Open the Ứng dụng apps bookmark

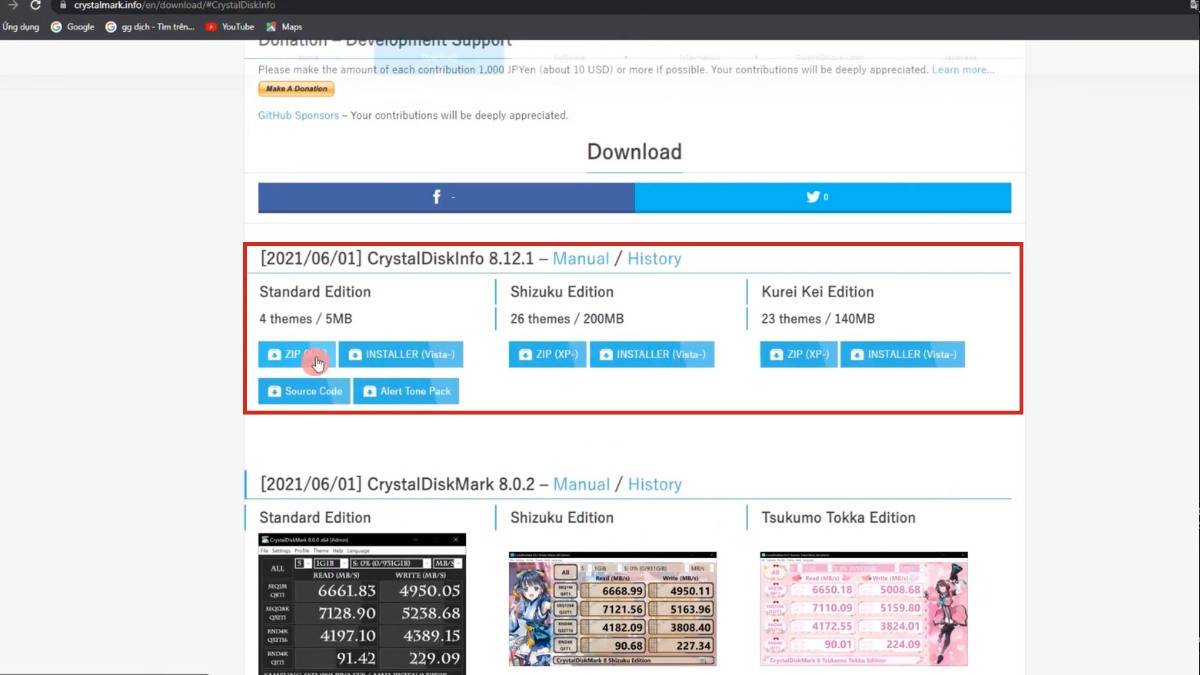point(21,27)
